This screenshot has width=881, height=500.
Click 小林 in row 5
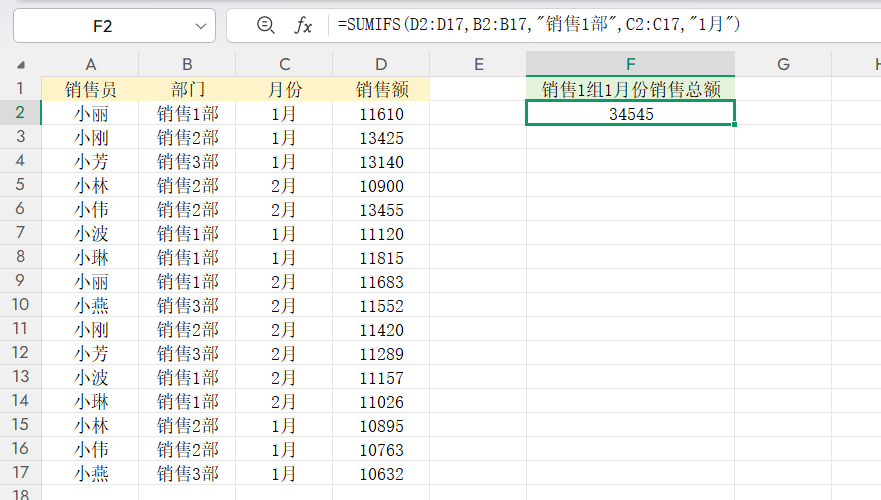coord(90,185)
